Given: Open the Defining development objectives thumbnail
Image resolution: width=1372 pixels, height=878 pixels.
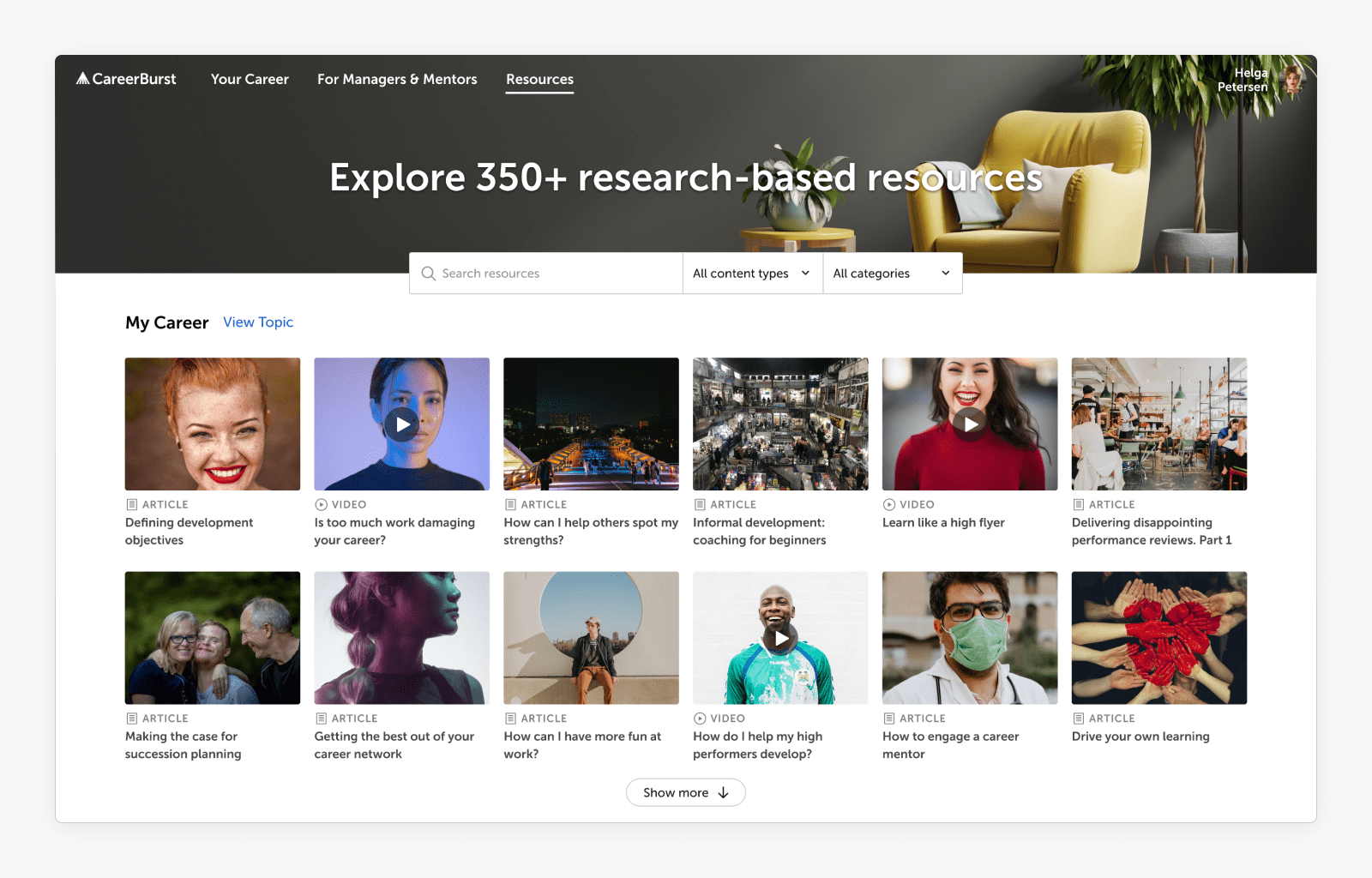Looking at the screenshot, I should [213, 424].
